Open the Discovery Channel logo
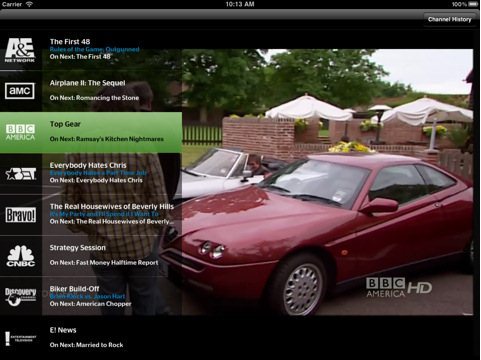 [20, 297]
